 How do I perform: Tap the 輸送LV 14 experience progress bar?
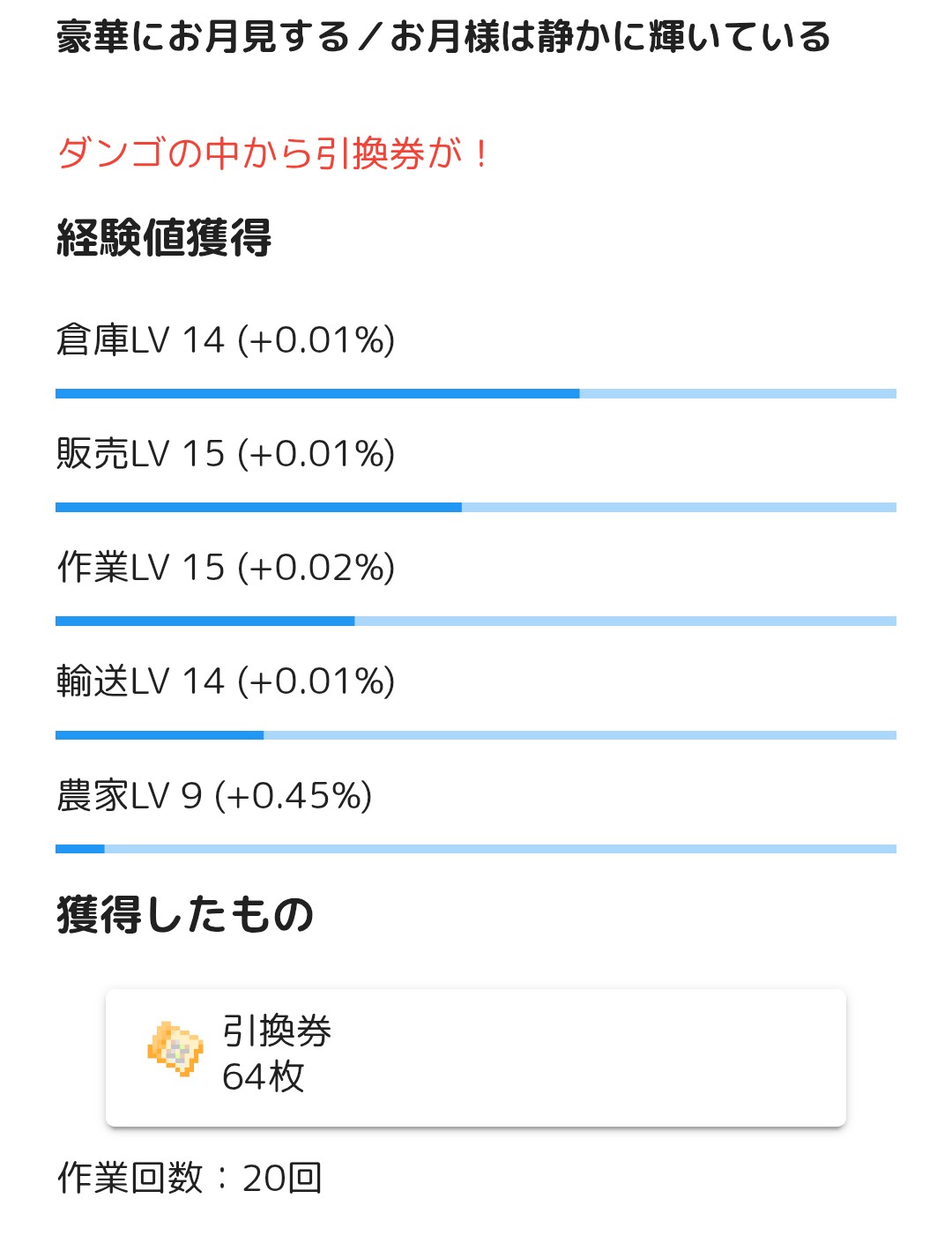tap(476, 735)
